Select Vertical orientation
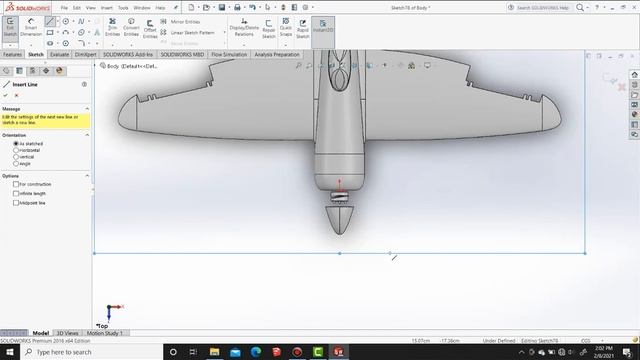The width and height of the screenshot is (640, 360). (x=16, y=157)
